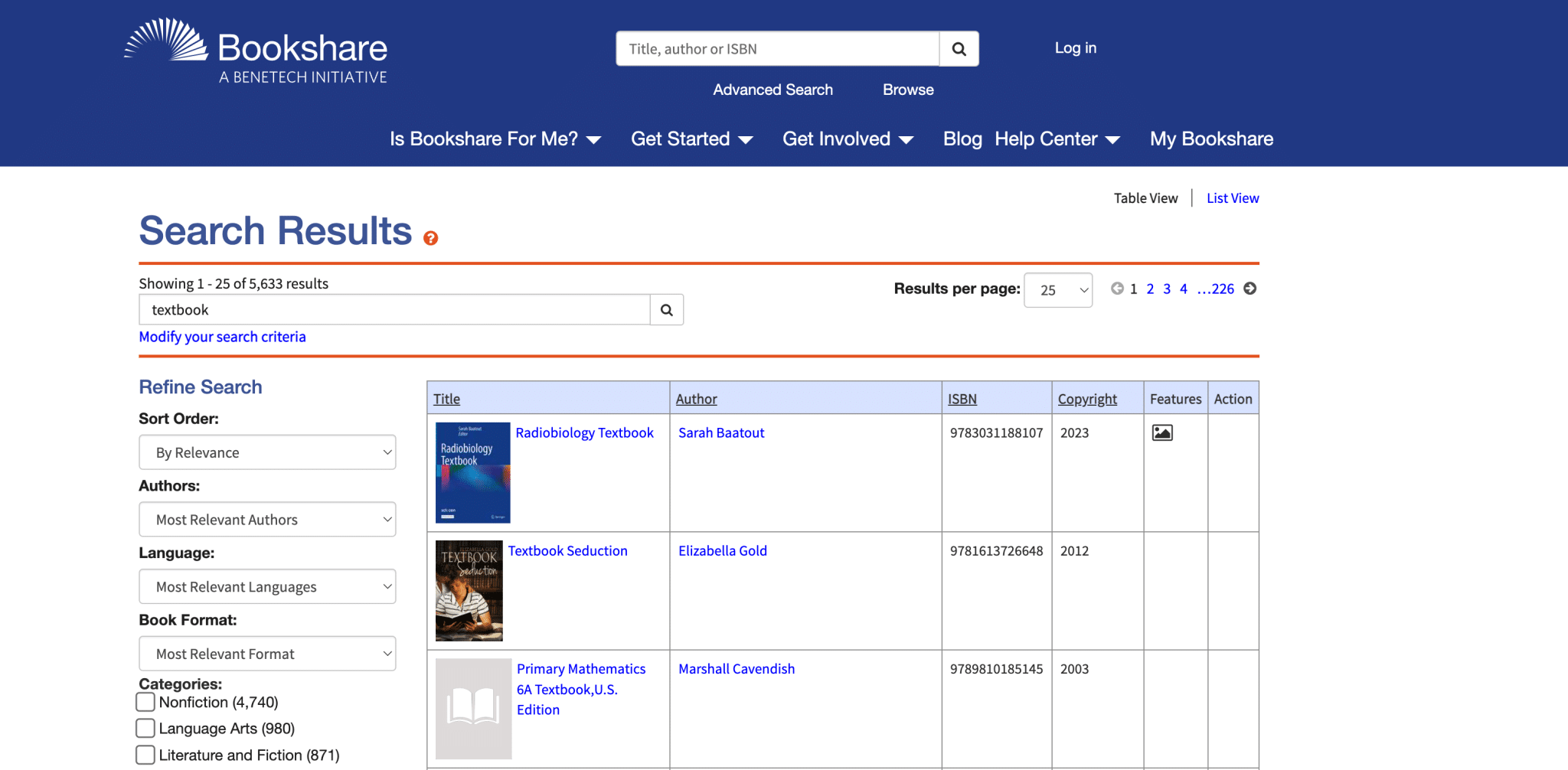1568x770 pixels.
Task: Go to next results page arrow
Action: click(1249, 289)
